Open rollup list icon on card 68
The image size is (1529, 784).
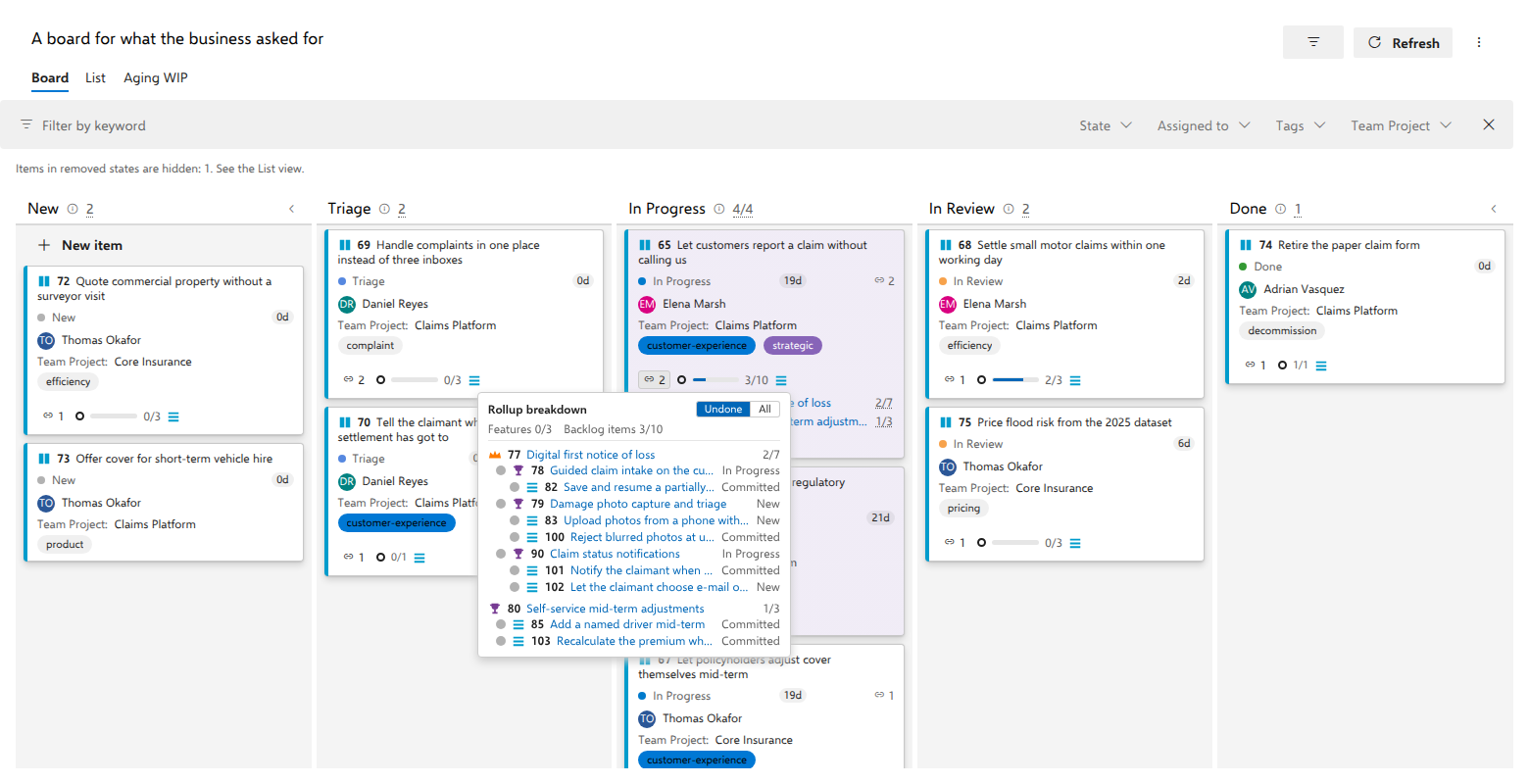[1075, 380]
